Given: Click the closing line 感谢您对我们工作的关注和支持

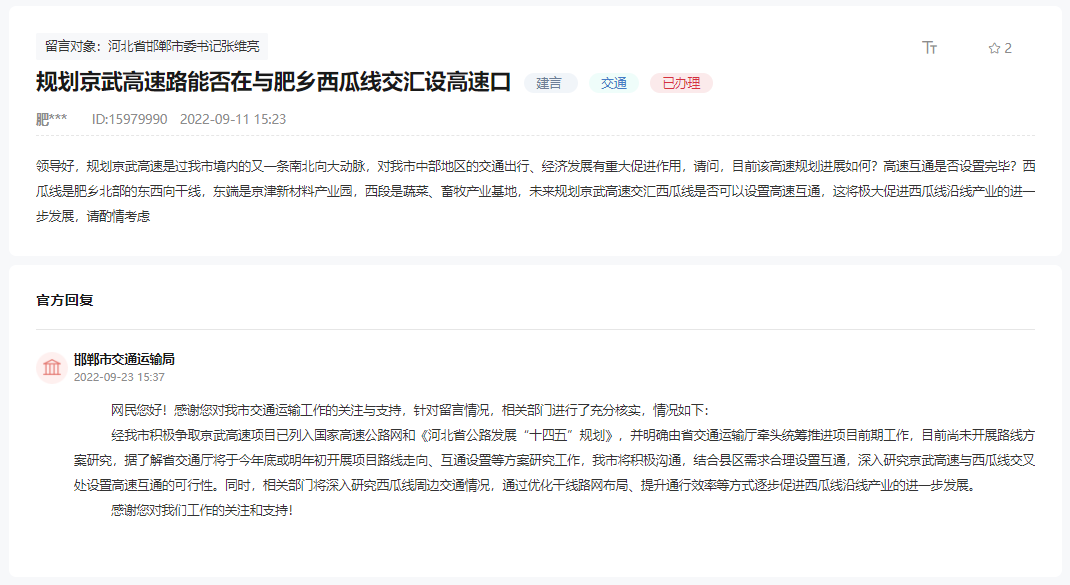Looking at the screenshot, I should pos(202,510).
